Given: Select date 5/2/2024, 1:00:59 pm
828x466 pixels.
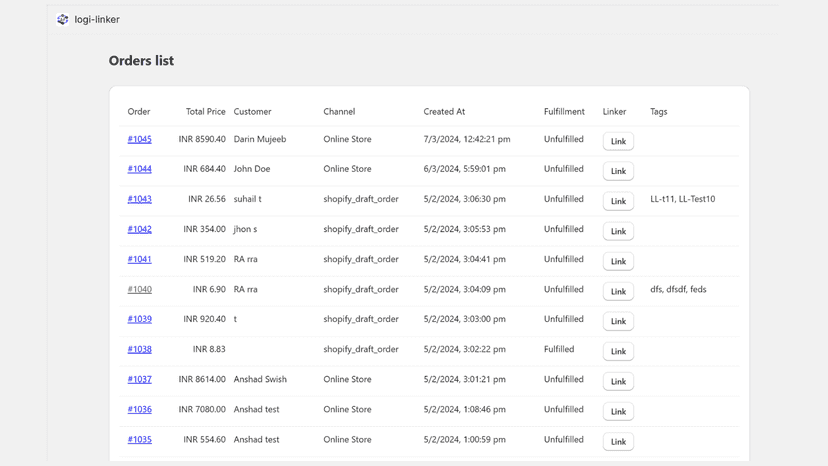Looking at the screenshot, I should pyautogui.click(x=464, y=439).
